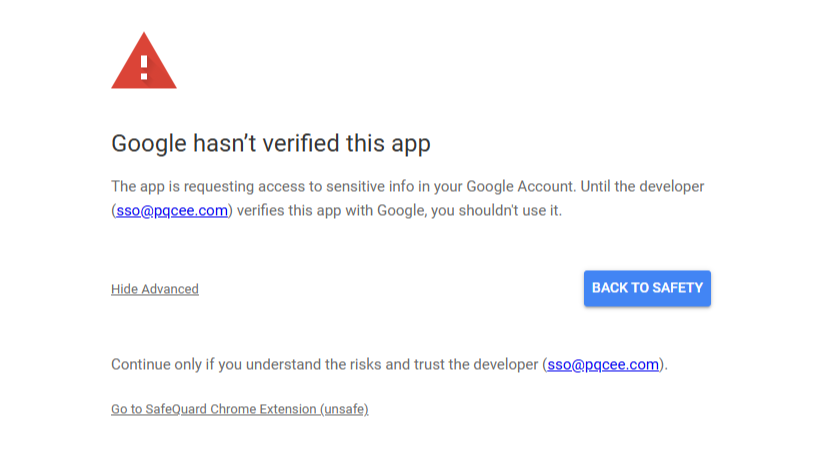
Task: Go to SafeQuard Chrome Extension (unsafe)
Action: [239, 409]
